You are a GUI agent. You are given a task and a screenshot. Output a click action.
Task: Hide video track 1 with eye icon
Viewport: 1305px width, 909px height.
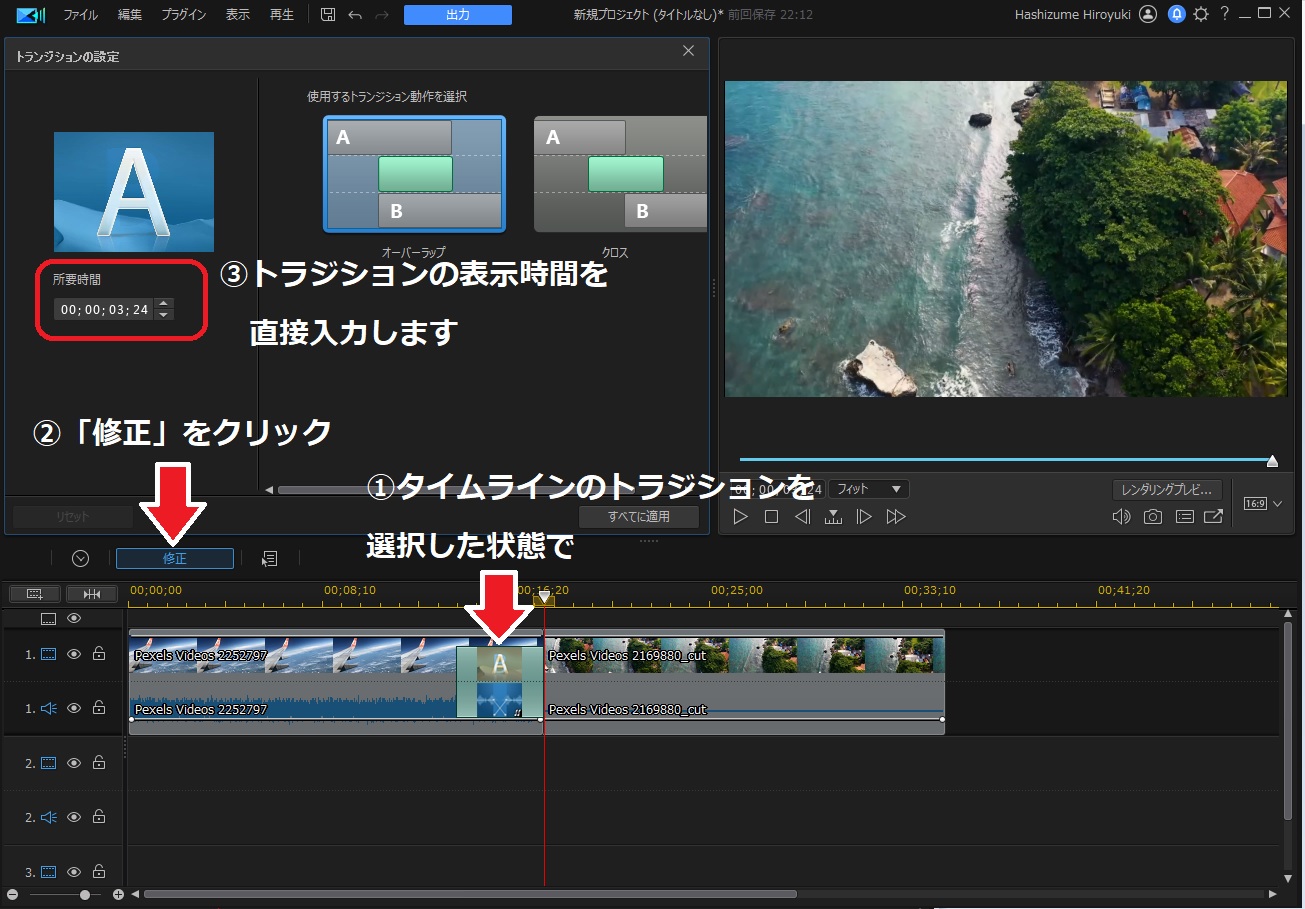coord(74,654)
